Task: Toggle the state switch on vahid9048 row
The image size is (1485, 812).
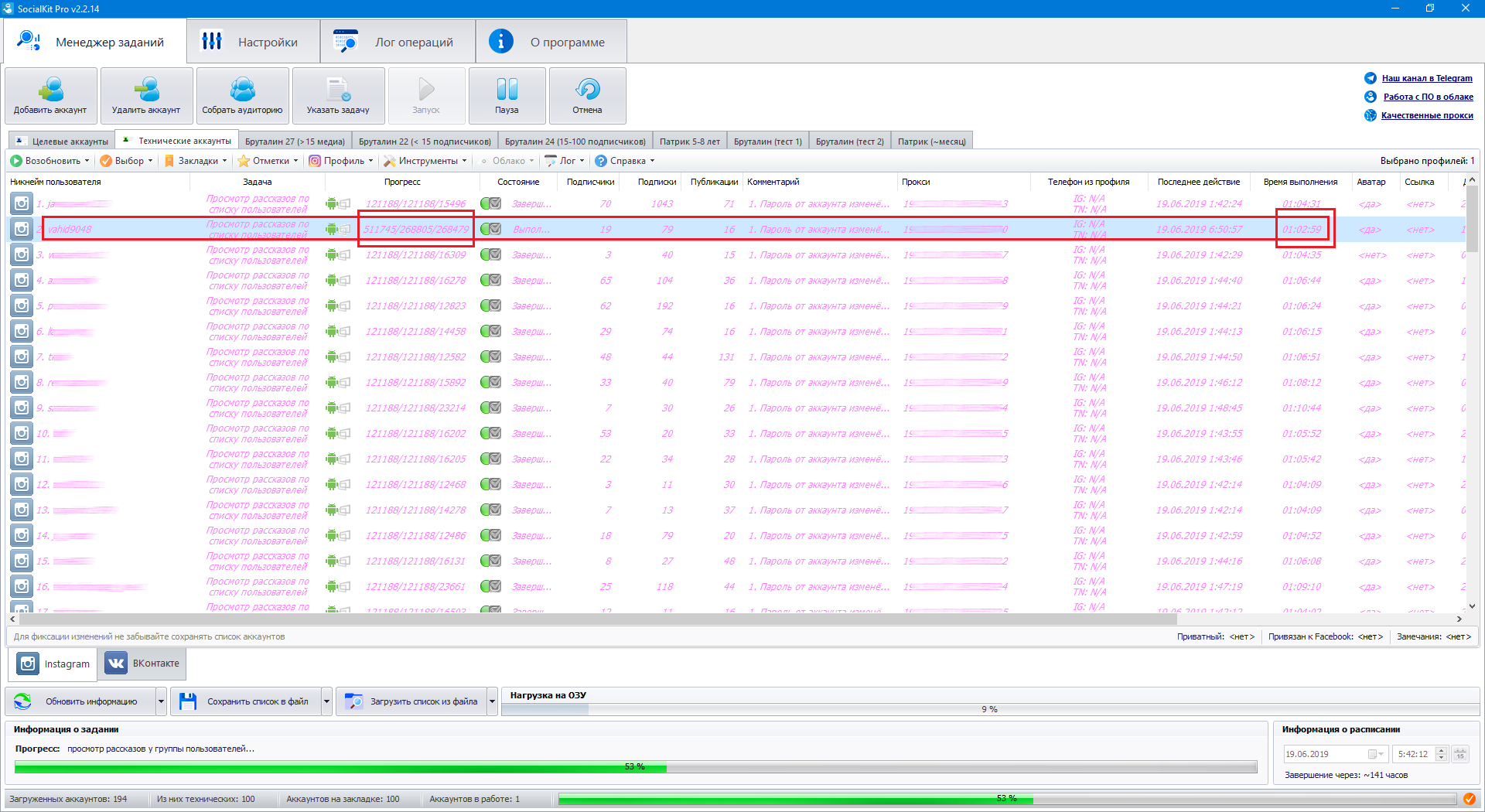Action: coord(490,230)
